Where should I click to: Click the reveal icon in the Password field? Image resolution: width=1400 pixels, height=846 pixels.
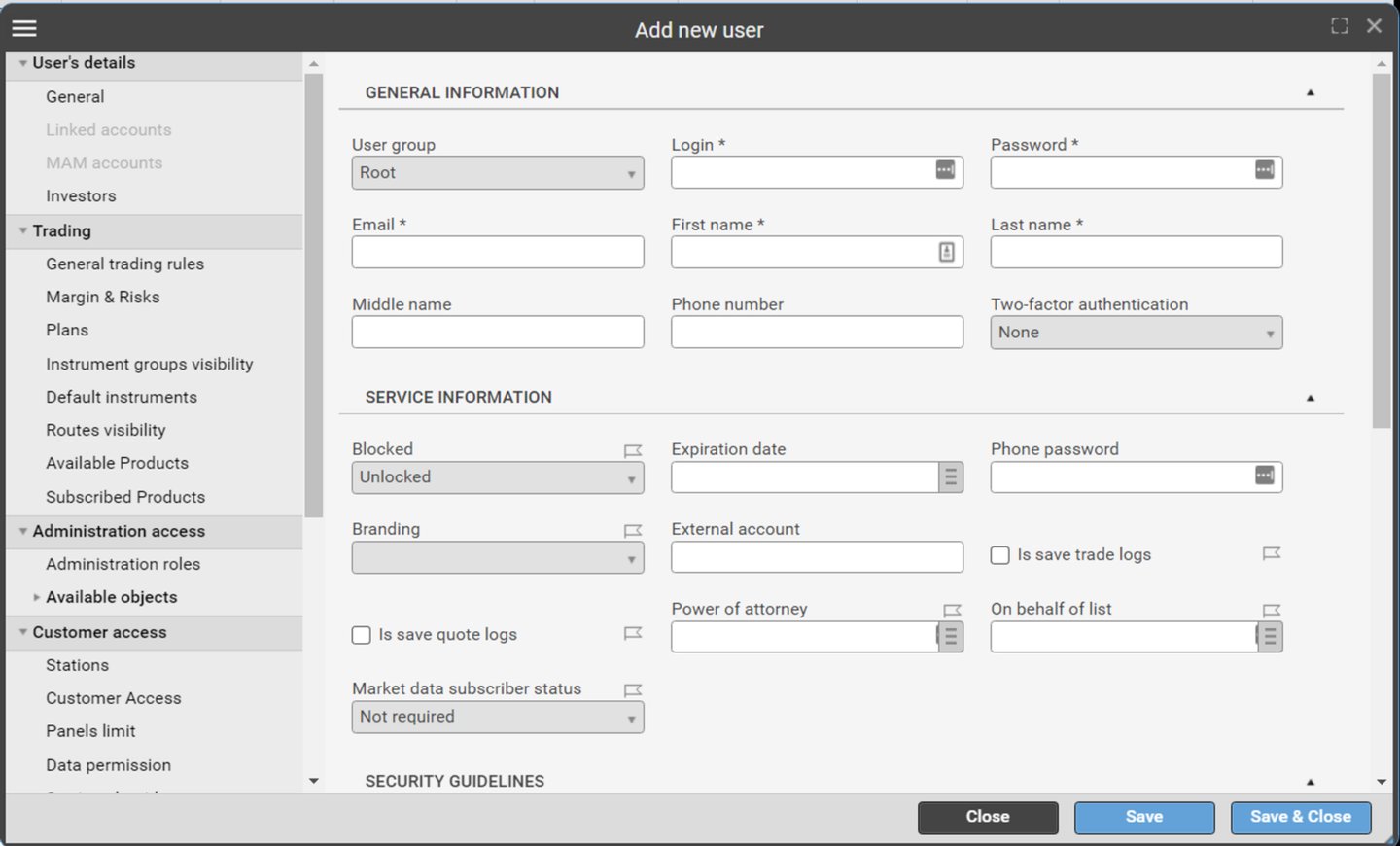tap(1263, 169)
